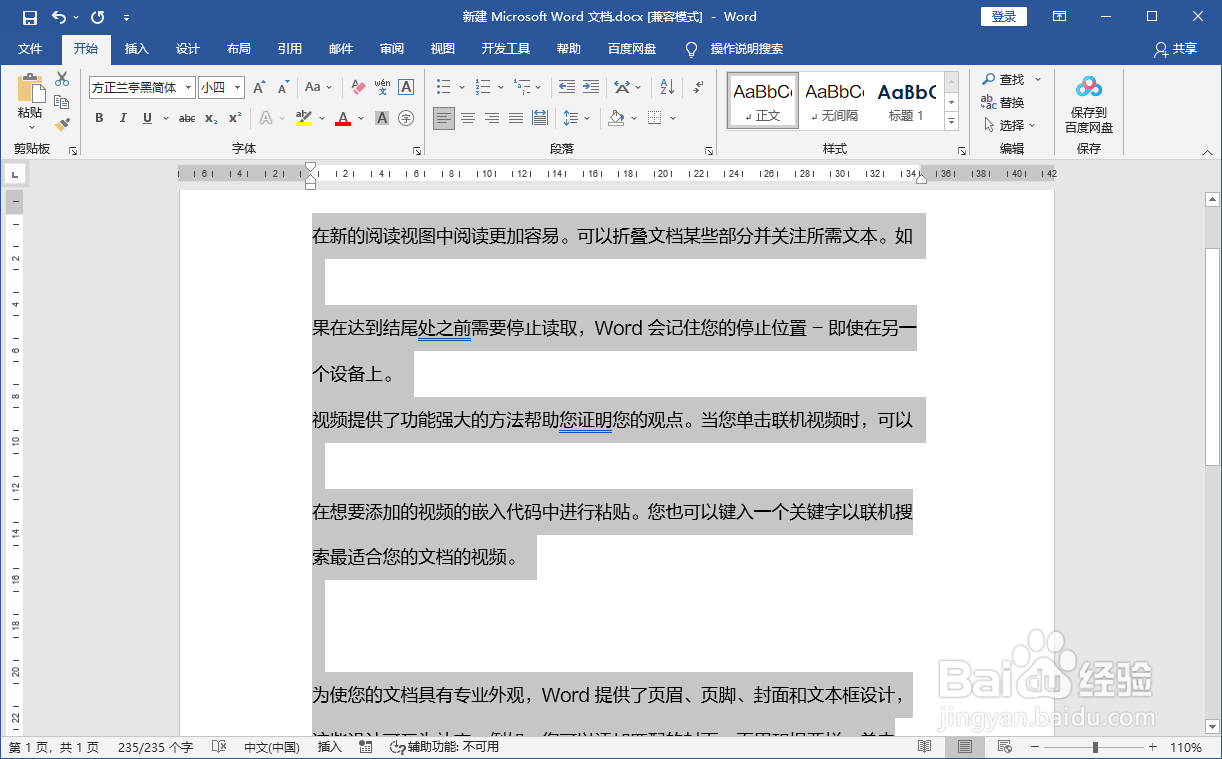Open the font size dropdown

click(238, 88)
